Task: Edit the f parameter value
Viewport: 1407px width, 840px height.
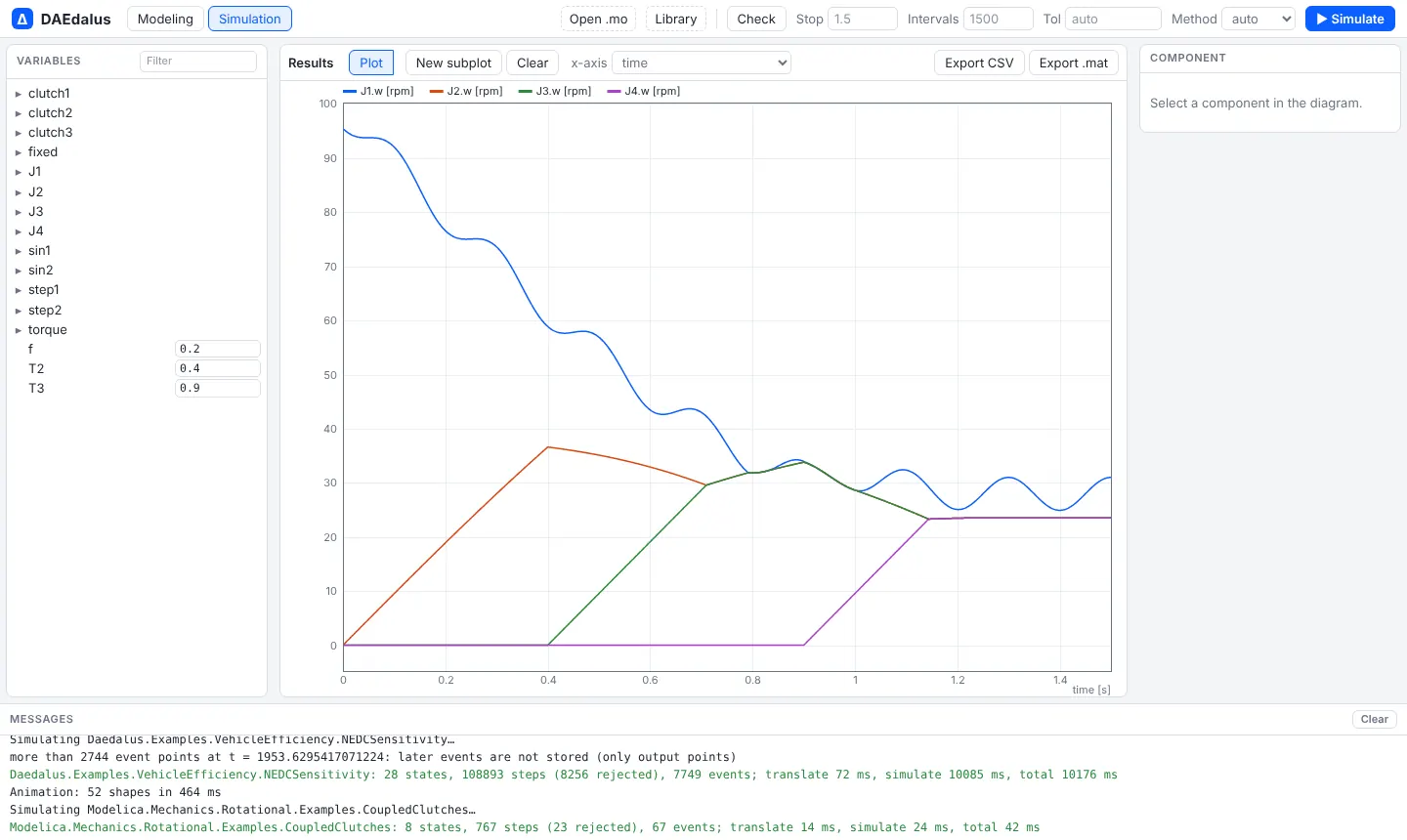Action: (218, 349)
